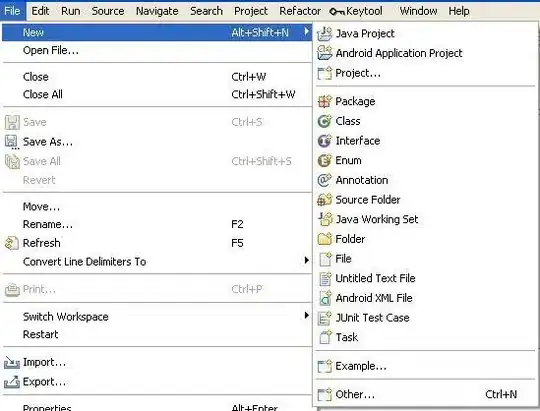Viewport: 540px width, 411px height.
Task: Click the Import icon
Action: pyautogui.click(x=12, y=362)
